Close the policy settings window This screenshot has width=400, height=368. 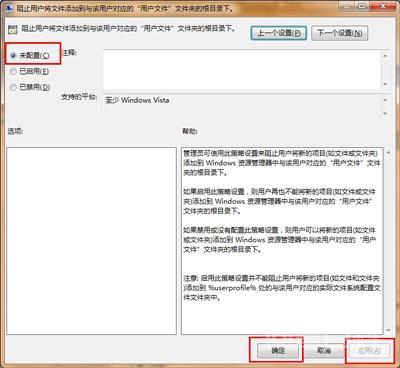click(383, 6)
